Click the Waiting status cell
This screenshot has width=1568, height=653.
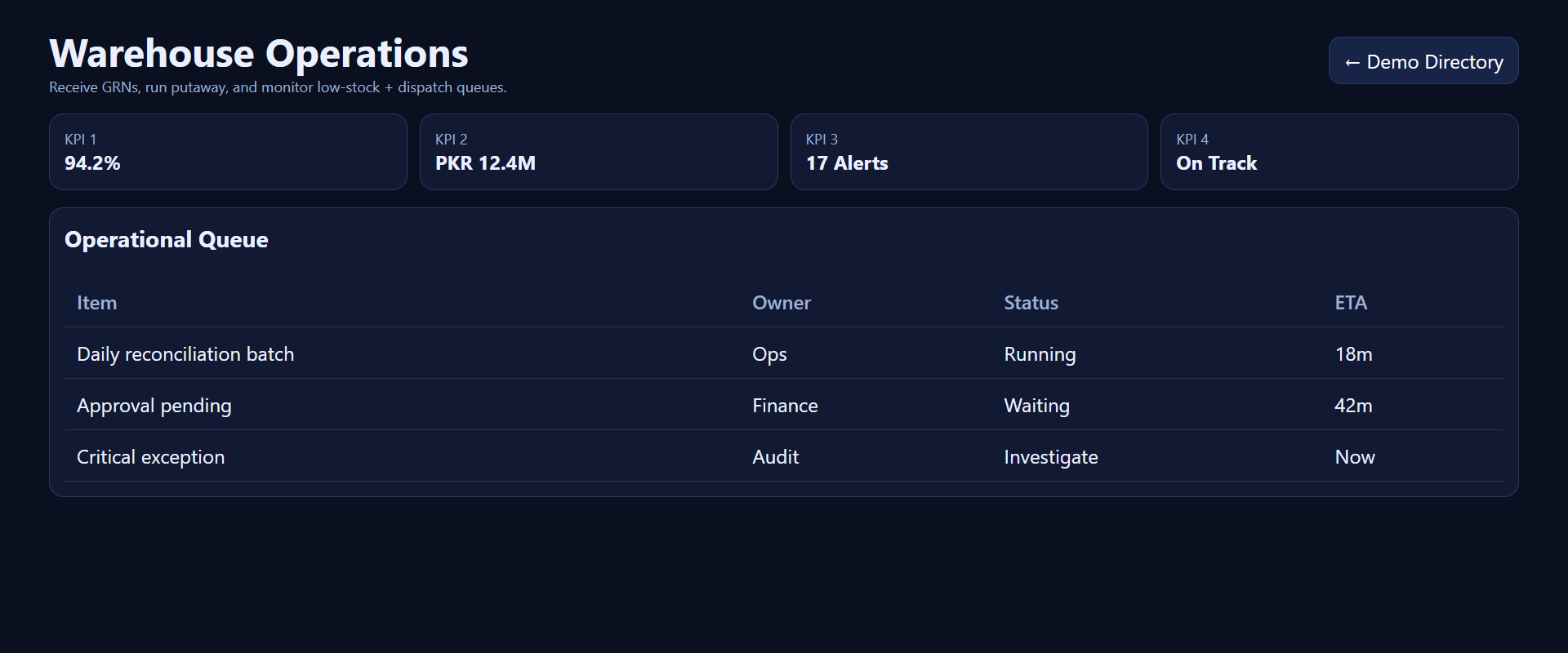point(1036,406)
